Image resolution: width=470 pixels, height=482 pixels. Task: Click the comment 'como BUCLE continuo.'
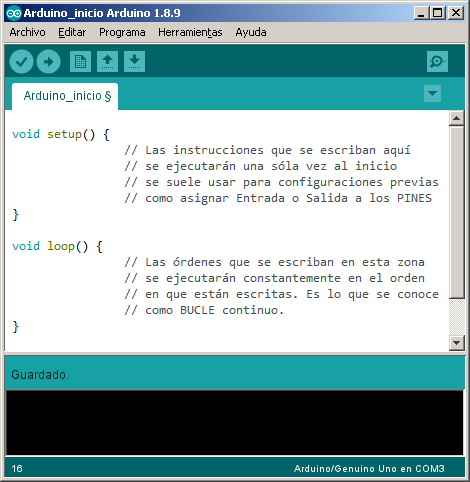coord(204,310)
